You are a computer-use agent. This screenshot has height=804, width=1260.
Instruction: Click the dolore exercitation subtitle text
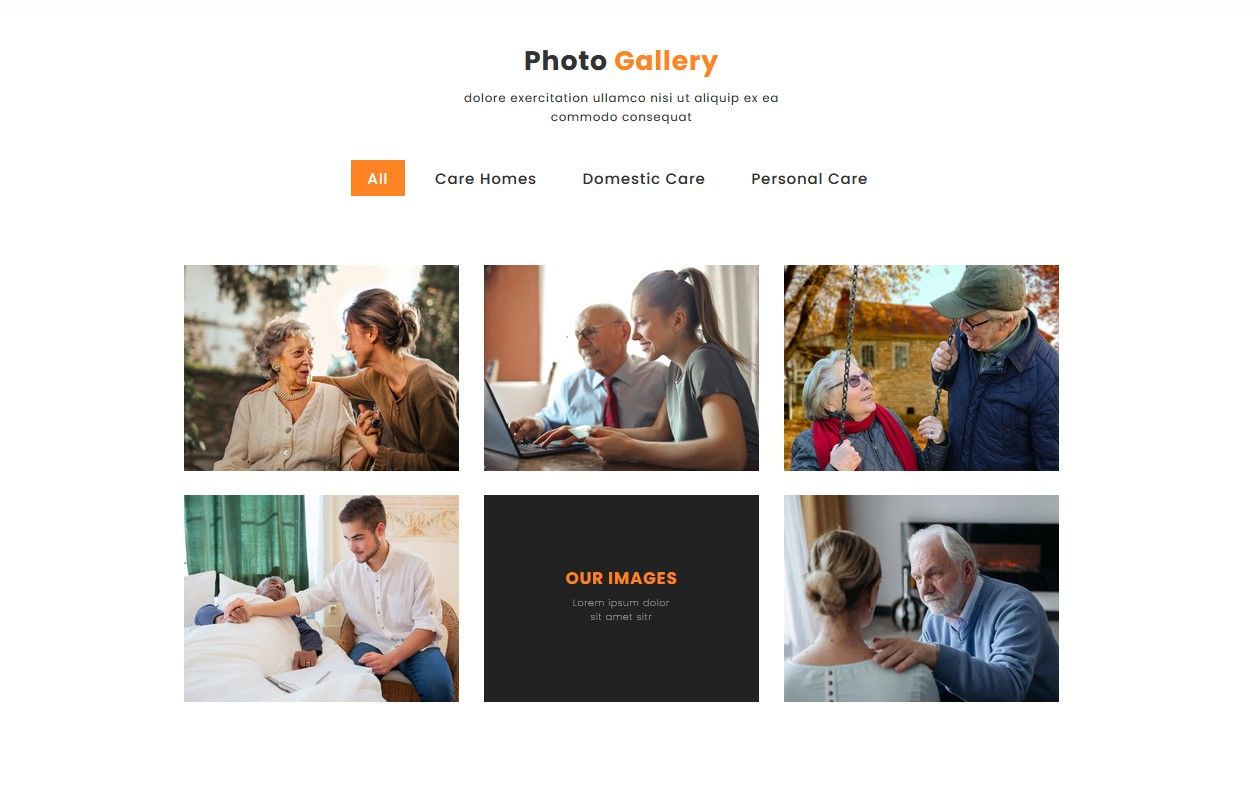tap(621, 107)
